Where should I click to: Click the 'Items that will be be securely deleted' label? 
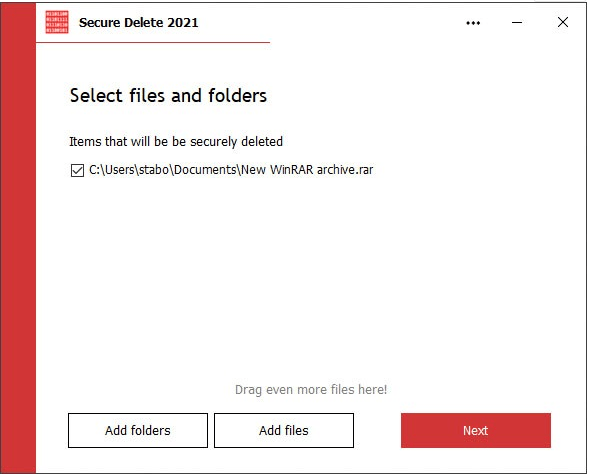pyautogui.click(x=176, y=142)
